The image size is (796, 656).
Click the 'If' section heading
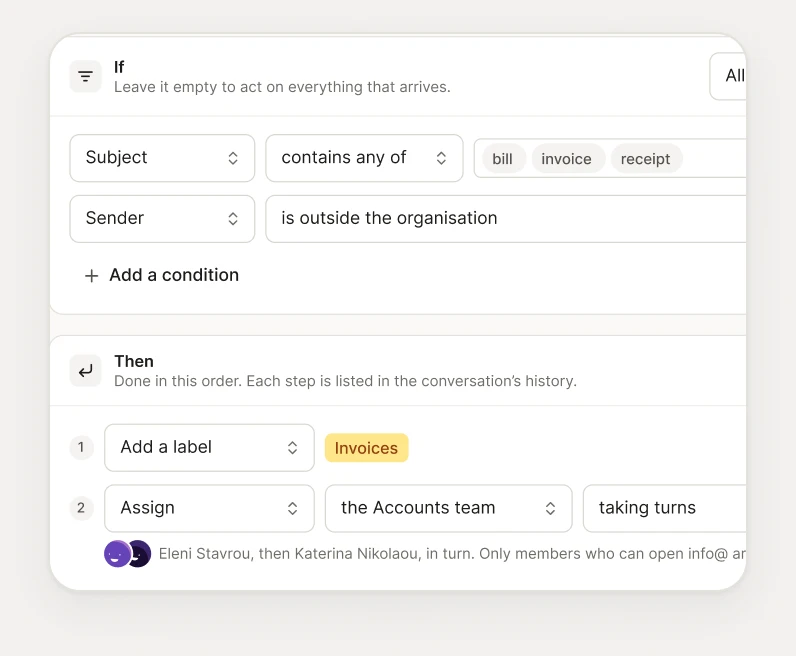(119, 67)
